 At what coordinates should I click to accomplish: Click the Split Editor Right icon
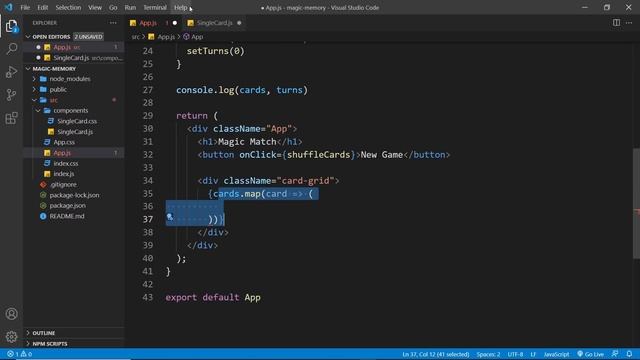click(x=616, y=23)
